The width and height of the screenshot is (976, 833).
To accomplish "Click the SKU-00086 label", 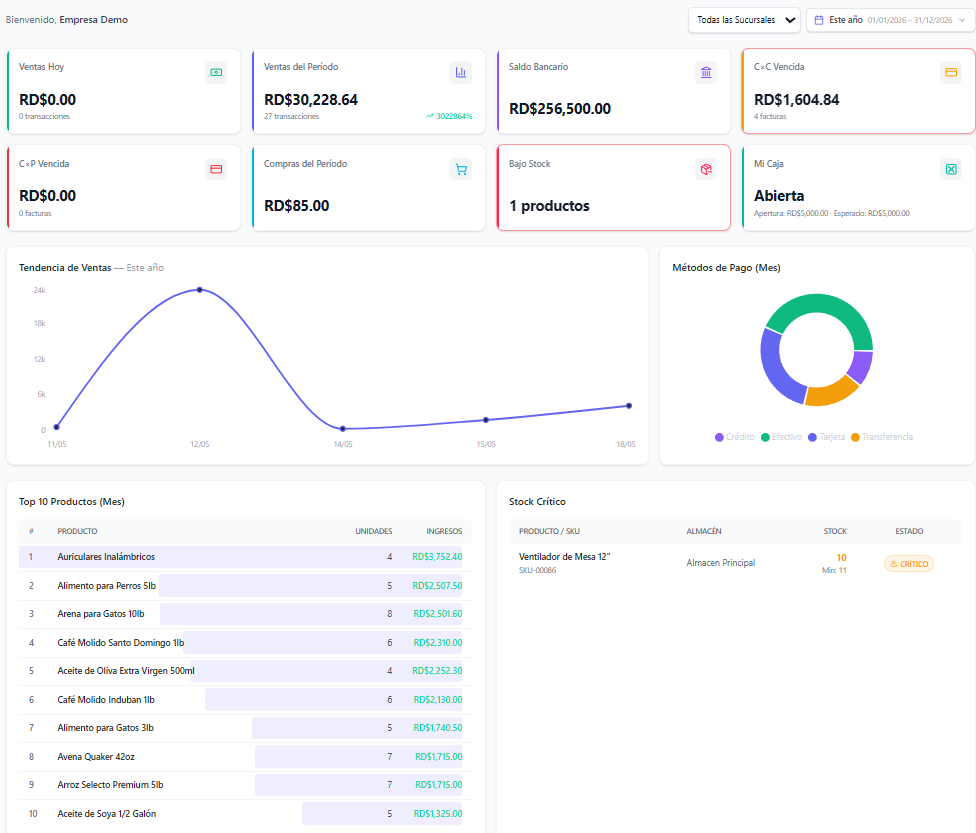I will click(537, 570).
